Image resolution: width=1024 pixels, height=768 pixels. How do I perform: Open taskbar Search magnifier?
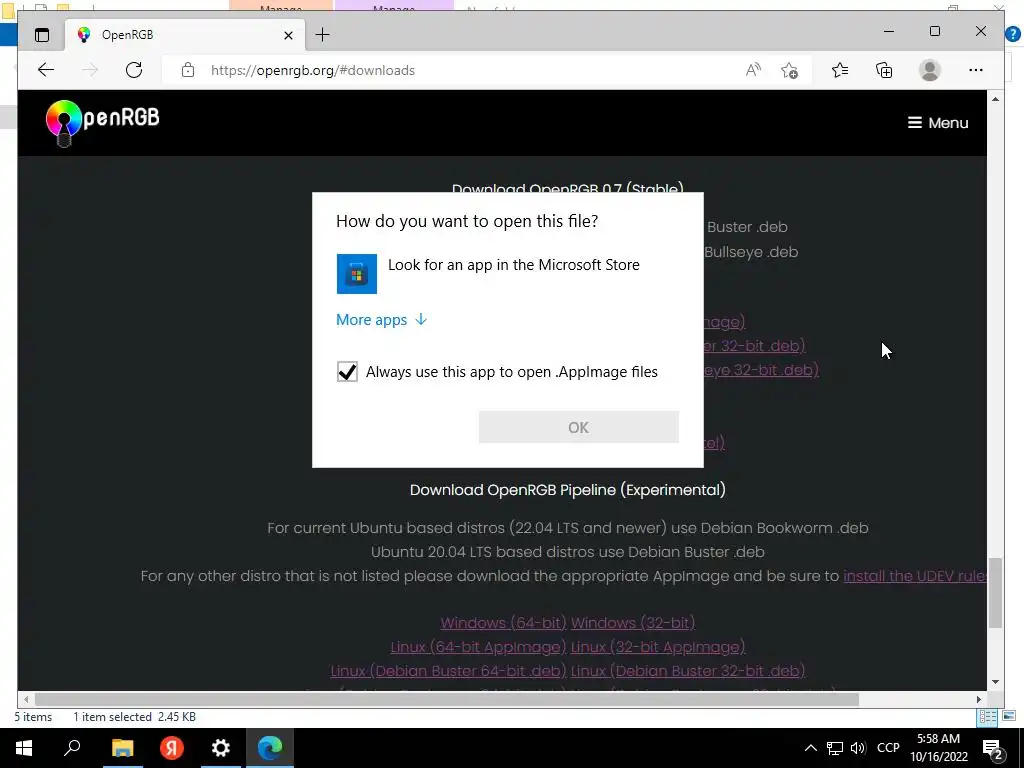(x=72, y=748)
